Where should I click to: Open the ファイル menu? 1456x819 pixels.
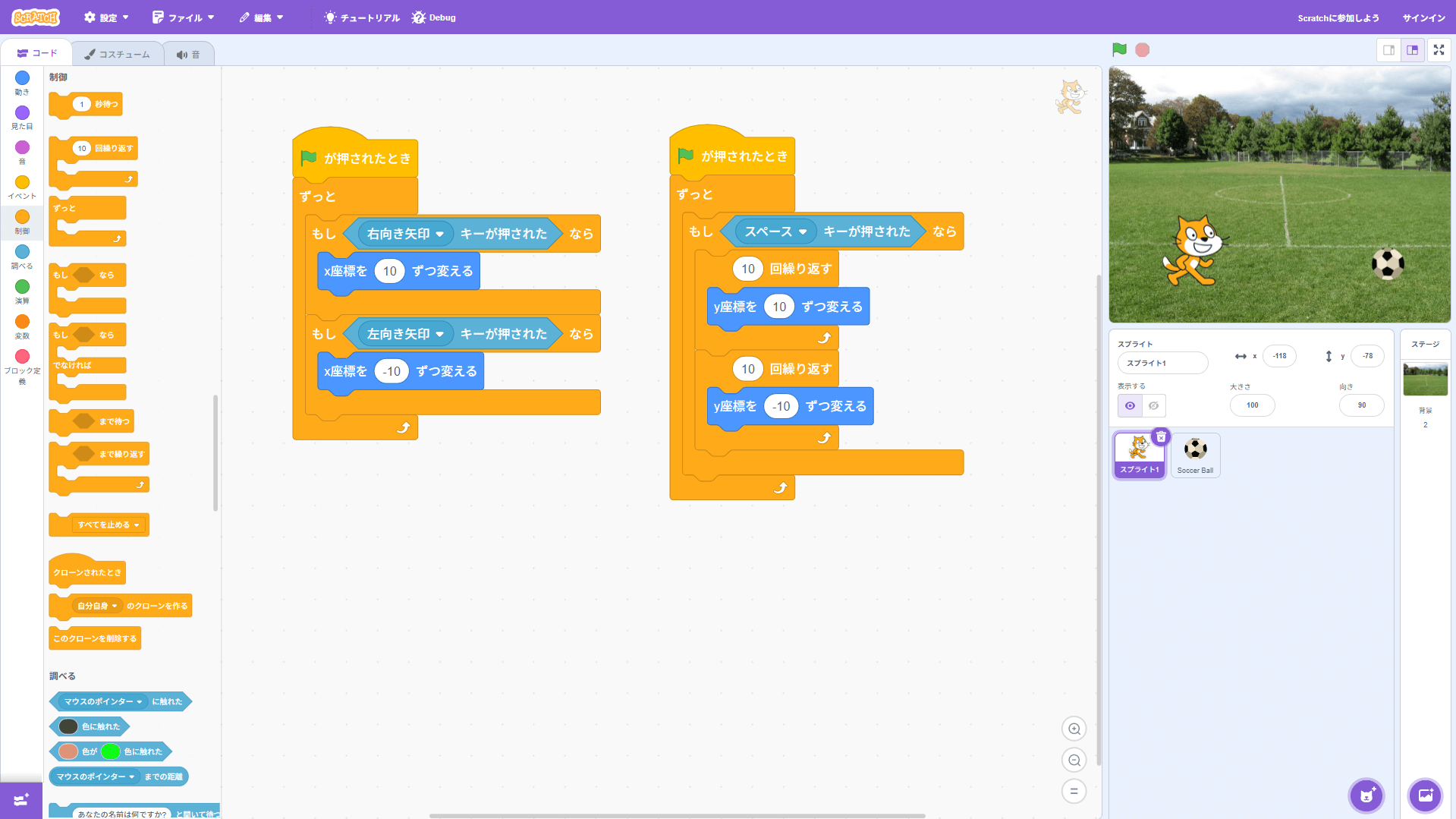pyautogui.click(x=184, y=17)
